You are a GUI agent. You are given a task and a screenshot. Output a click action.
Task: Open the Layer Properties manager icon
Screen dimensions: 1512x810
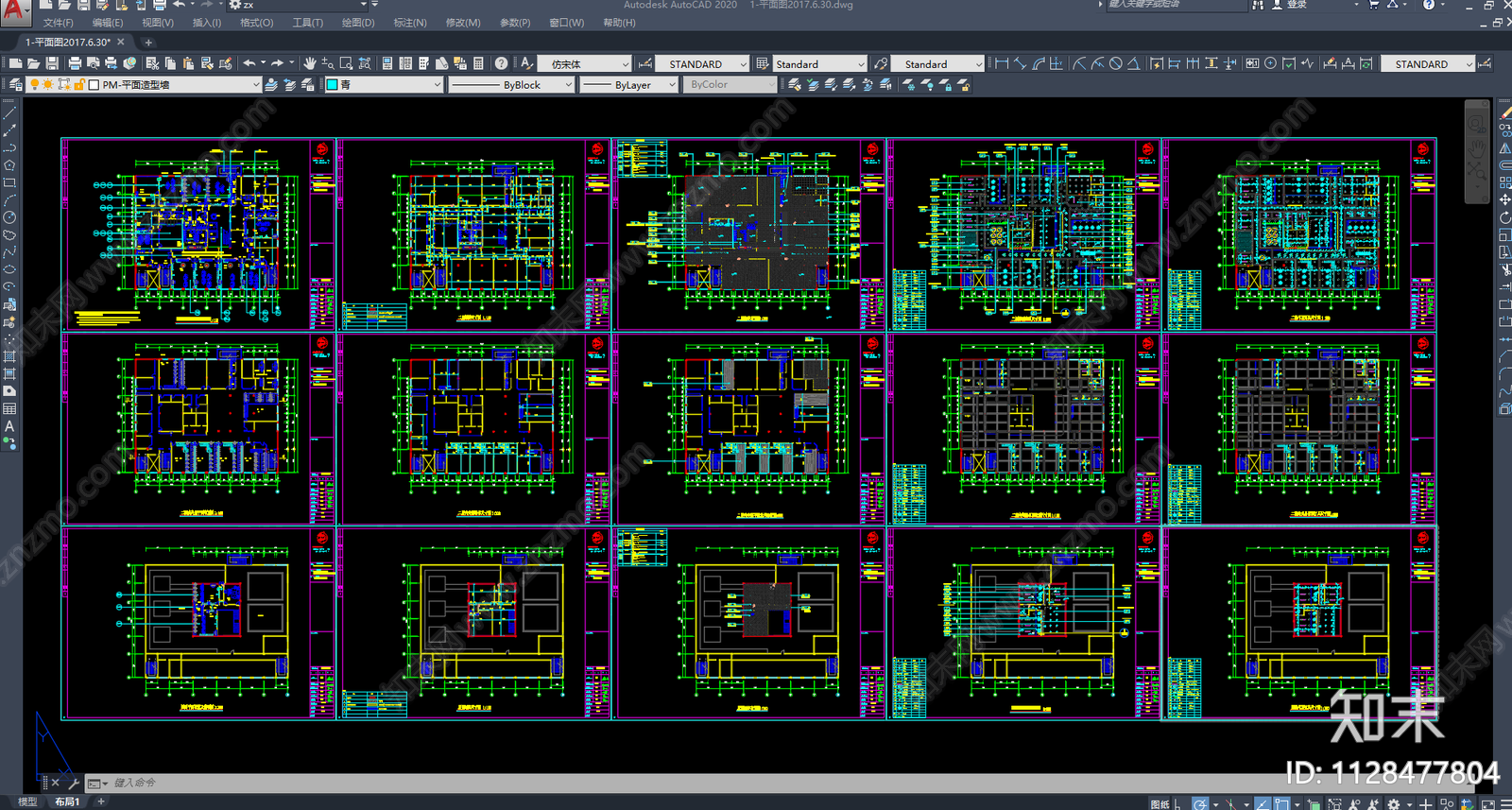(x=16, y=84)
